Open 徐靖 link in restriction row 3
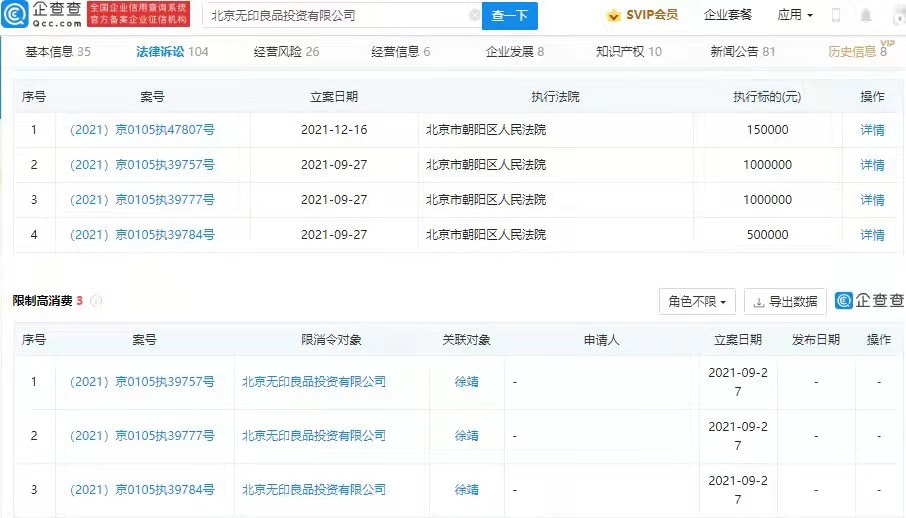906x518 pixels. [466, 490]
